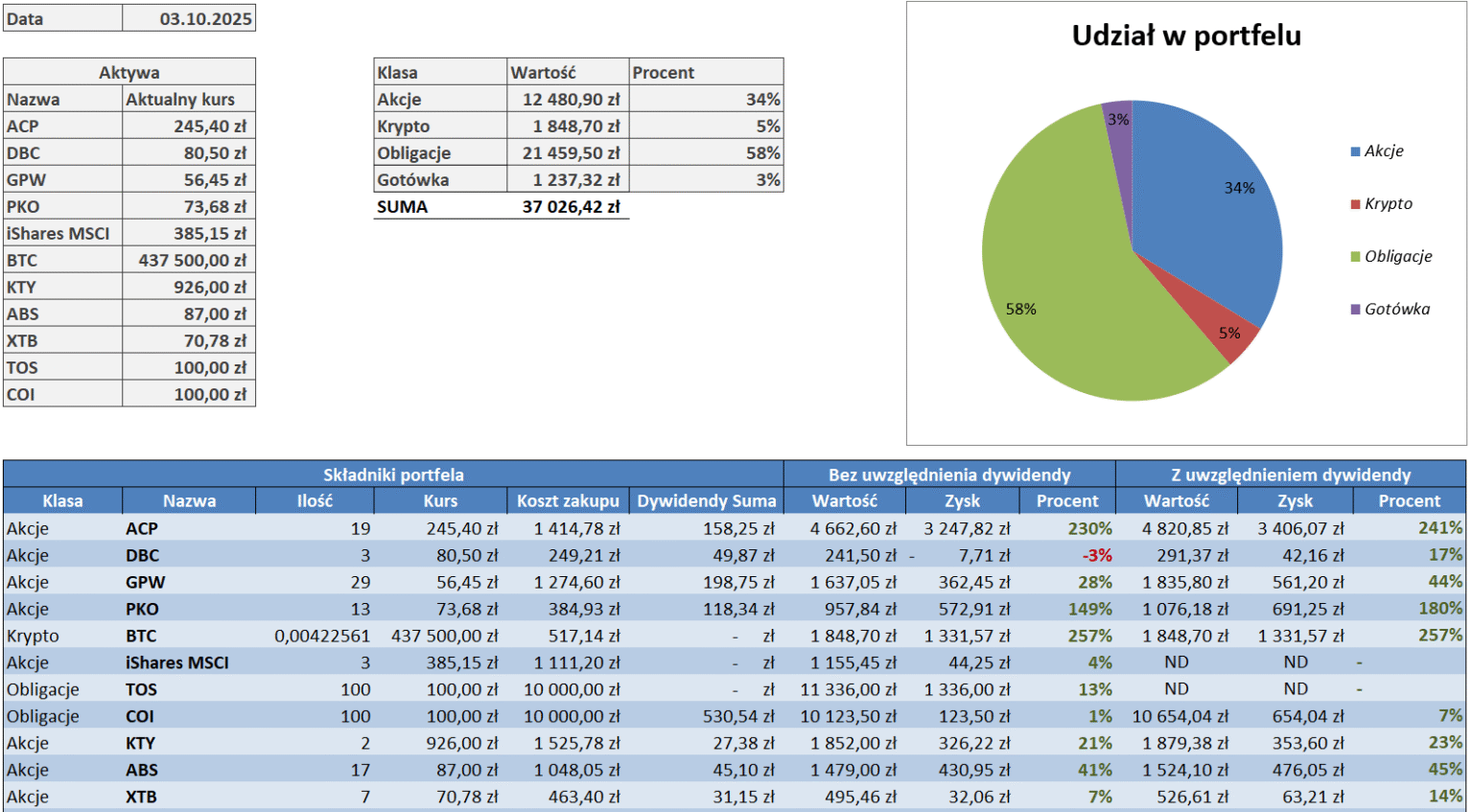Image resolution: width=1473 pixels, height=812 pixels.
Task: Select the Składniki portfela table header
Action: coord(393,475)
